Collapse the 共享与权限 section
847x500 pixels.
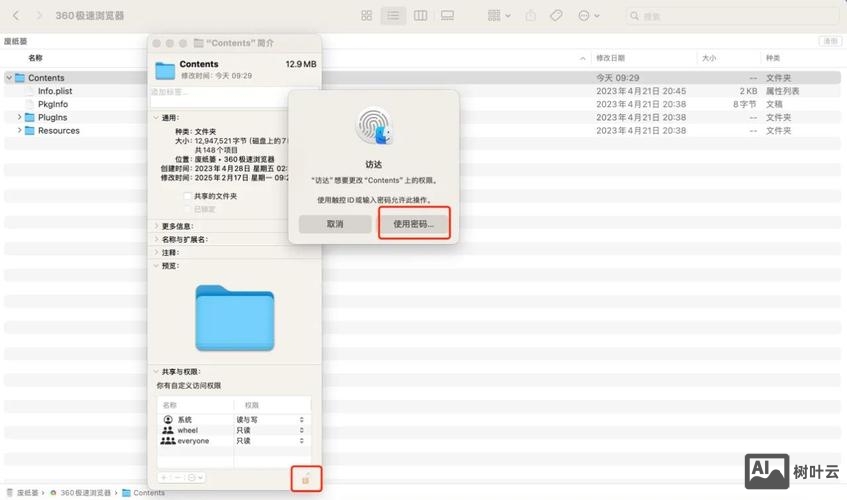click(156, 371)
